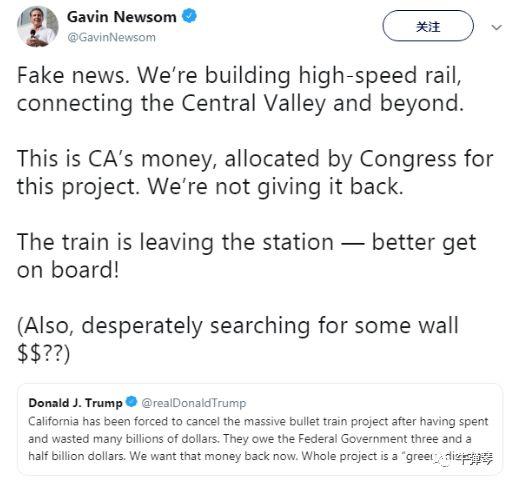Click the Donald J. Trump name in the quoted tweet
The image size is (508, 481).
[x=75, y=403]
